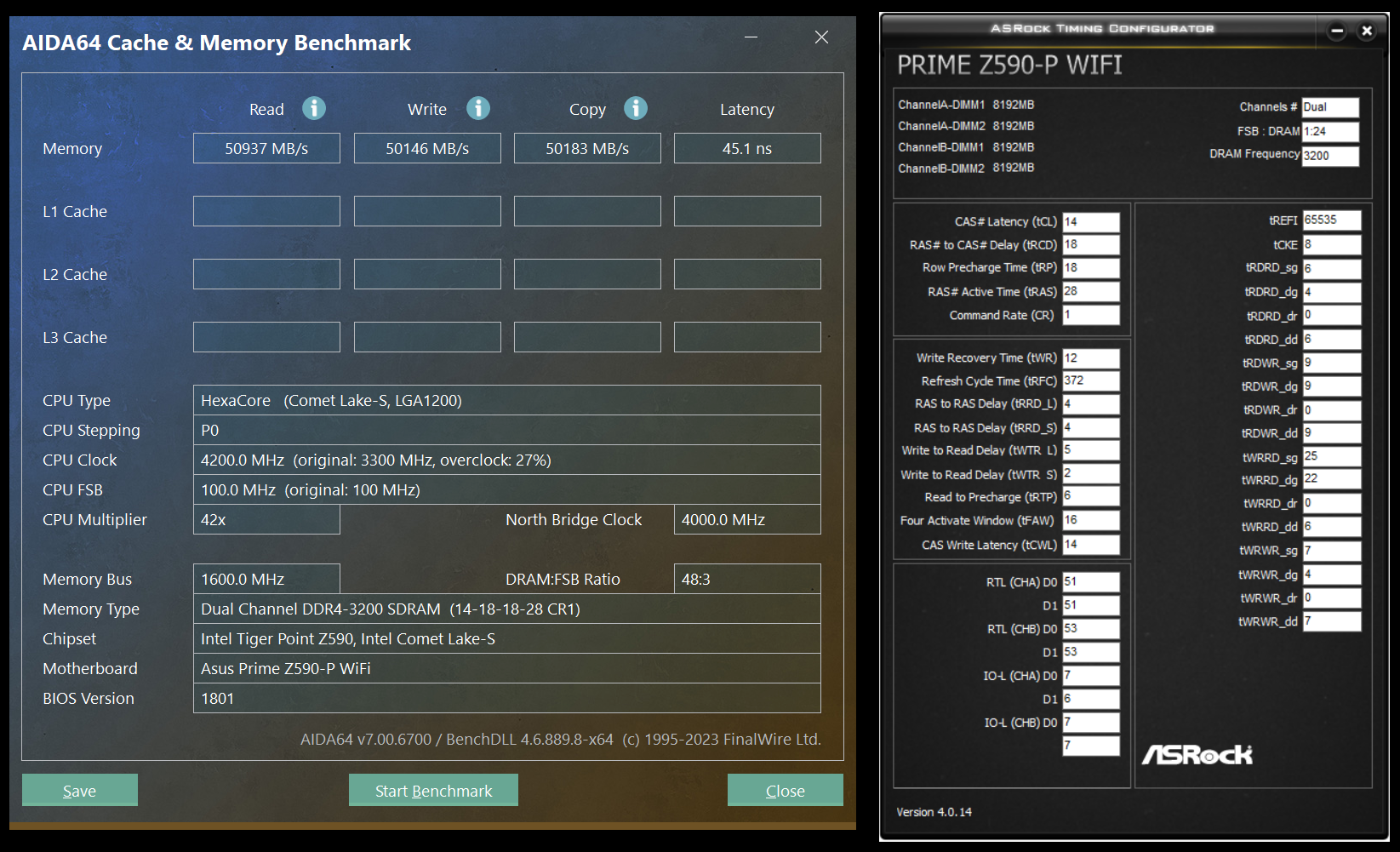This screenshot has width=1400, height=852.
Task: Click the Save button in AIDA64
Action: point(80,790)
